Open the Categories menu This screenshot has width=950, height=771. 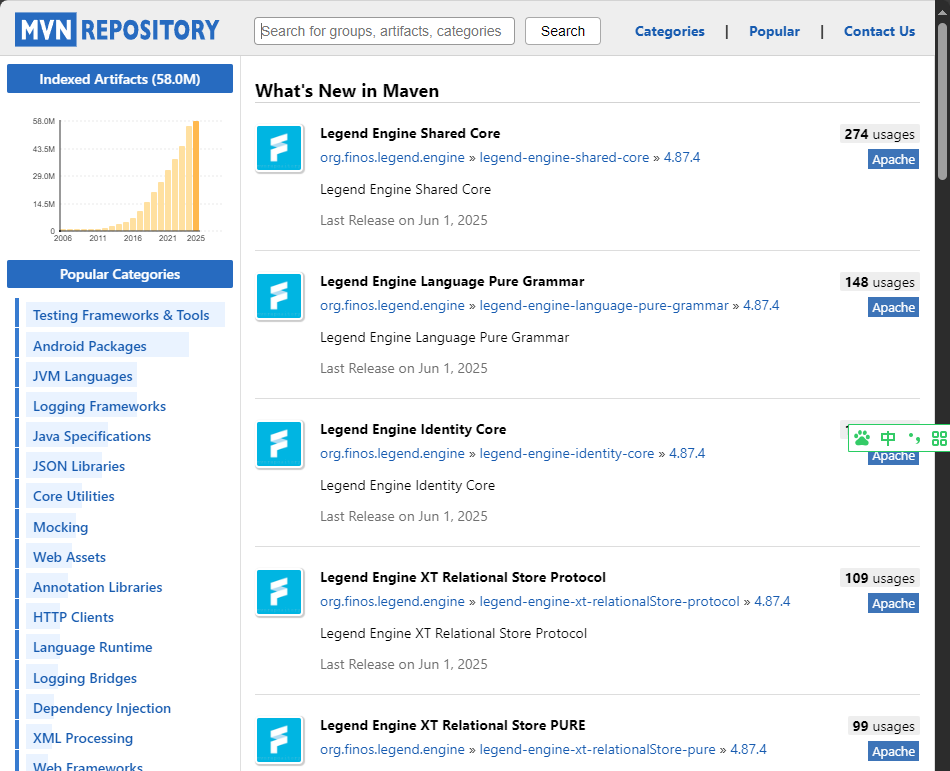coord(669,31)
